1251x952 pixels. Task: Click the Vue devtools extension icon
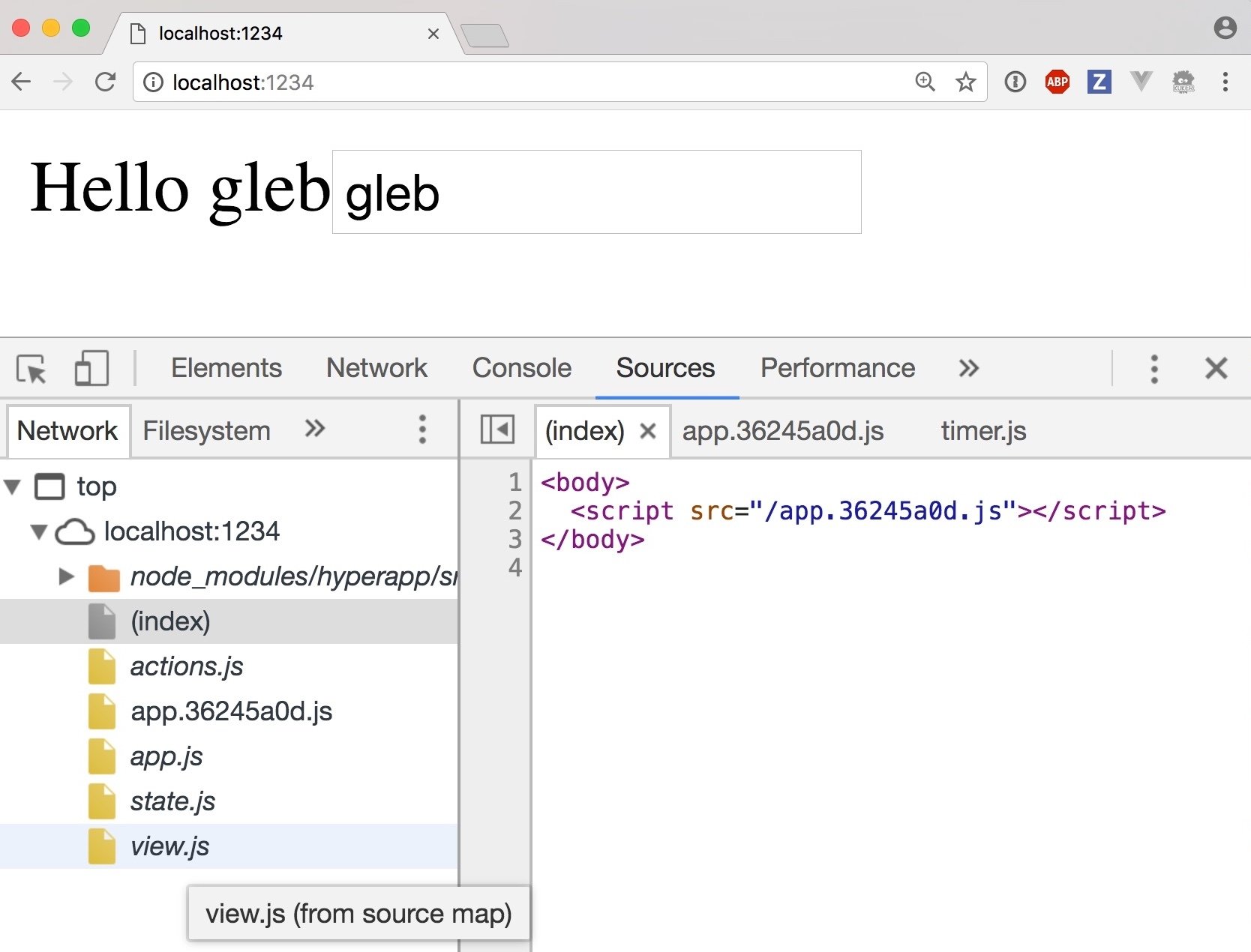coord(1141,82)
